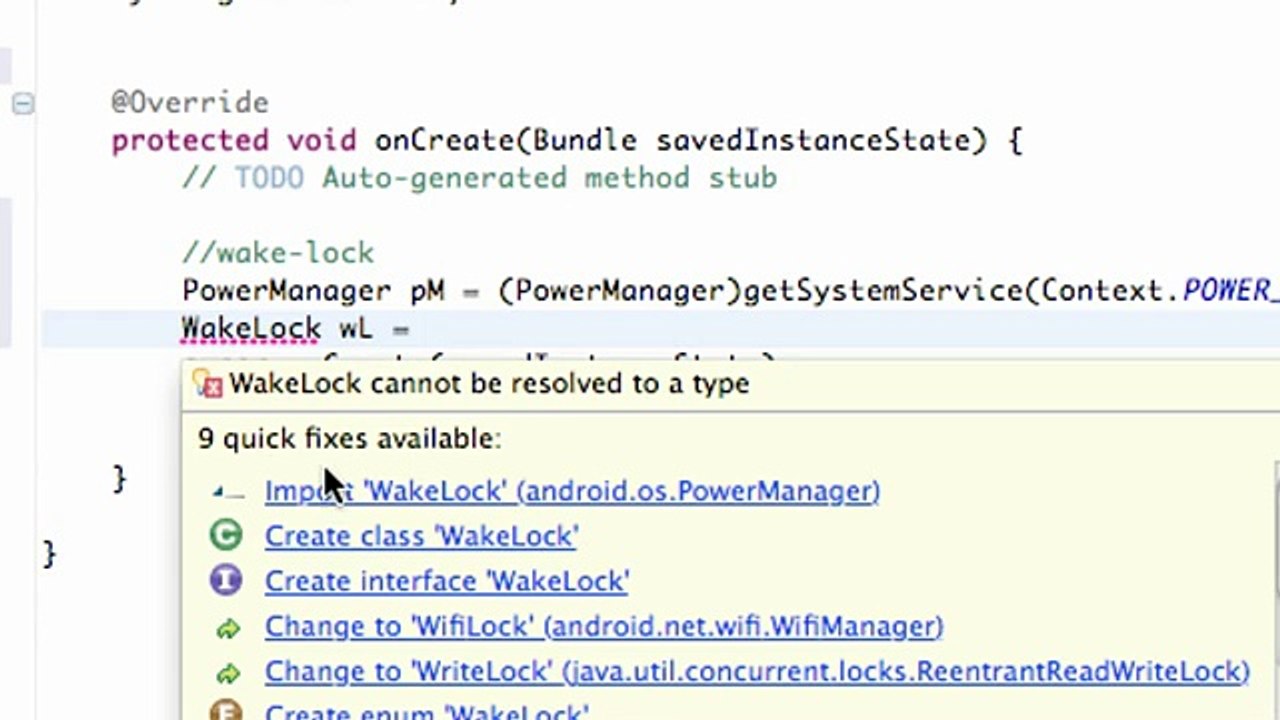Click the error icon in the quick fix header
The width and height of the screenshot is (1280, 720).
(208, 384)
